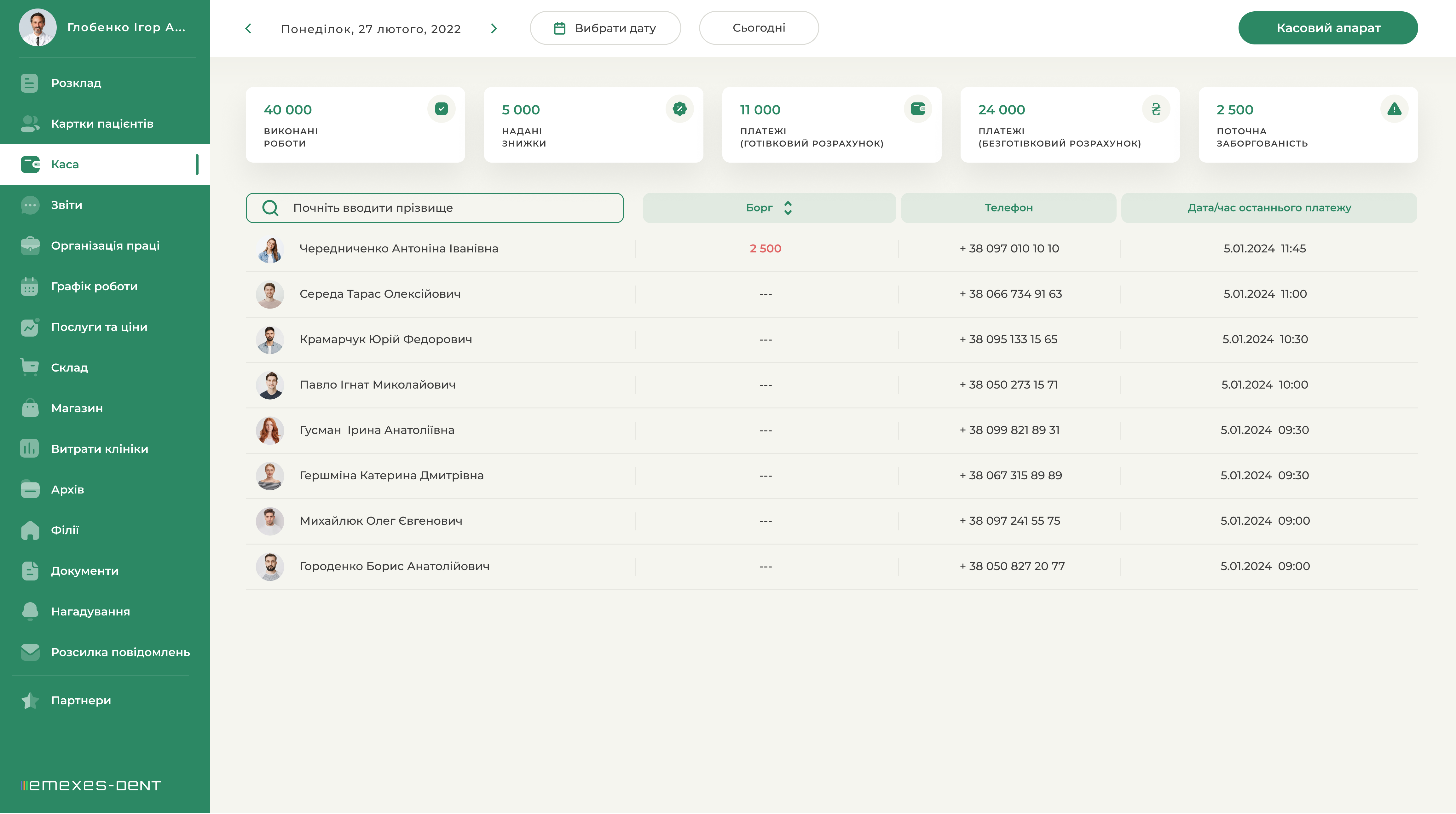
Task: Click the Сьогодні button
Action: click(759, 28)
